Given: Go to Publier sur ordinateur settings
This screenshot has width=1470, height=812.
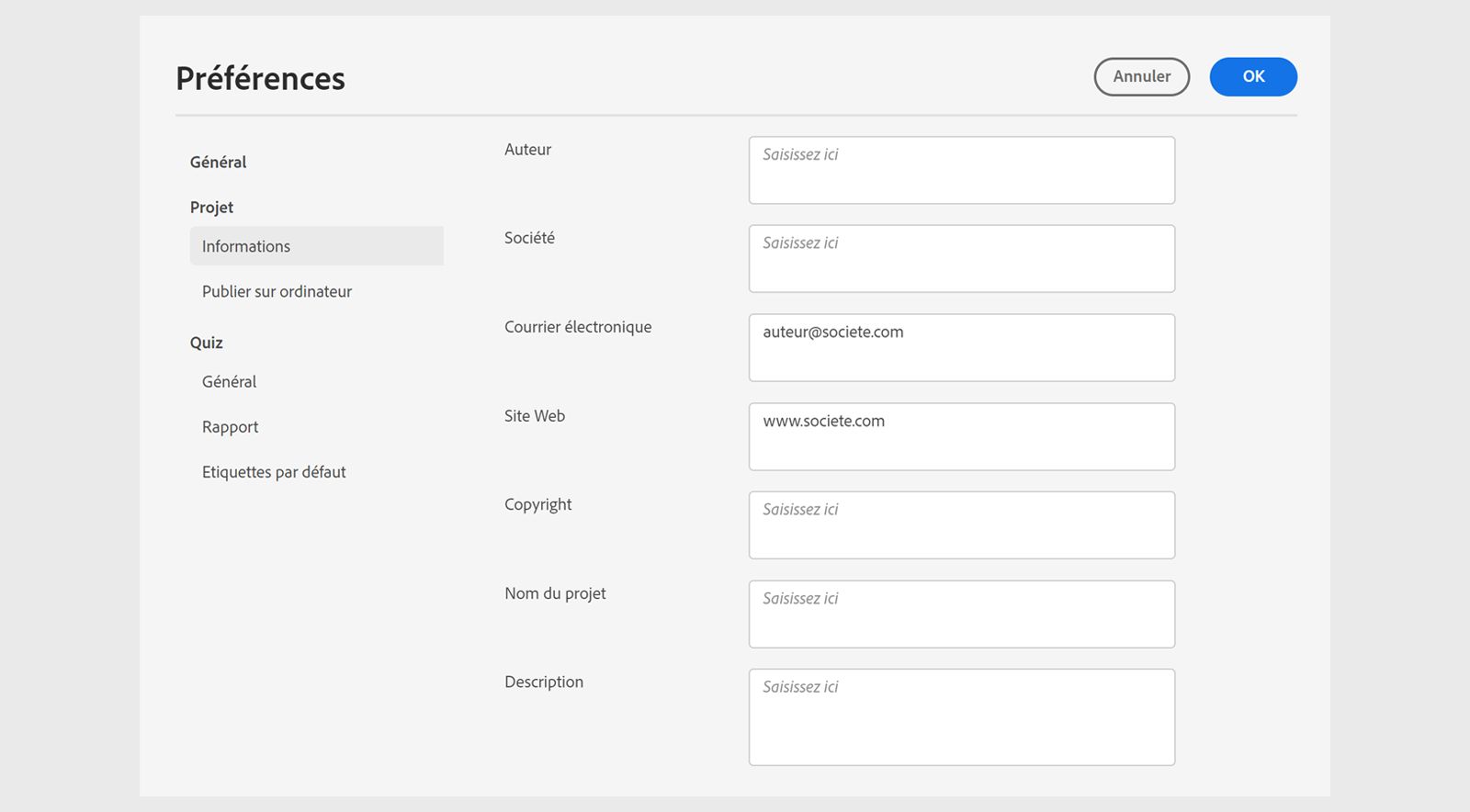Looking at the screenshot, I should click(277, 291).
